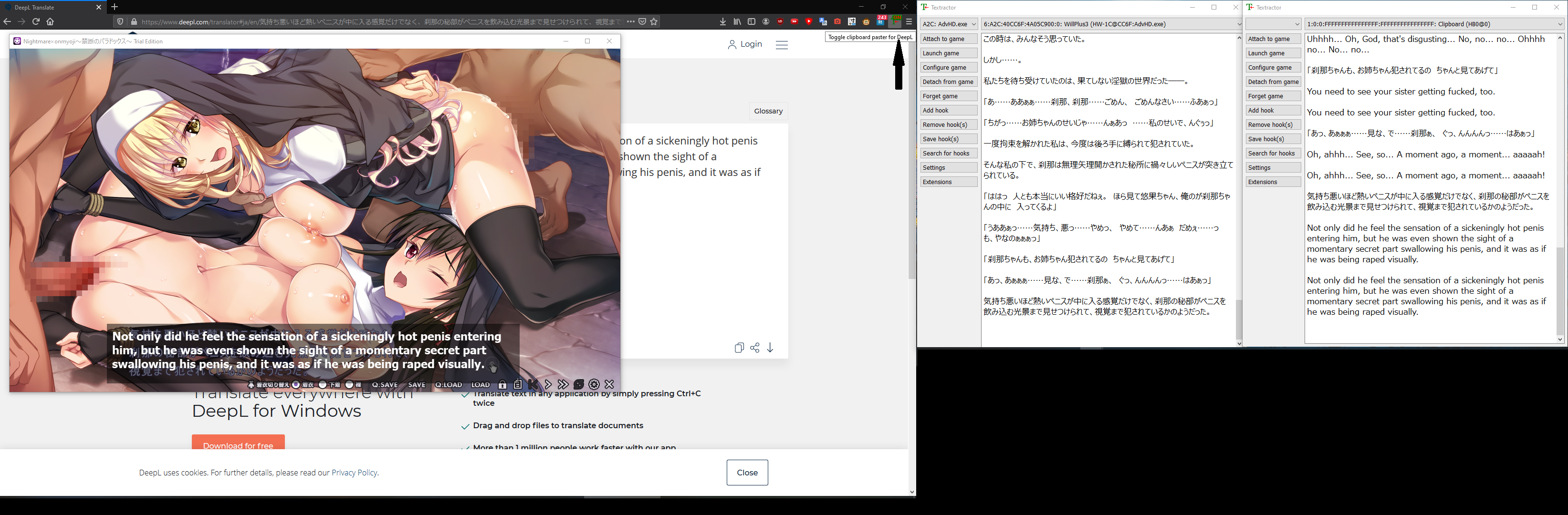Show the Firefox sidebar

(752, 21)
